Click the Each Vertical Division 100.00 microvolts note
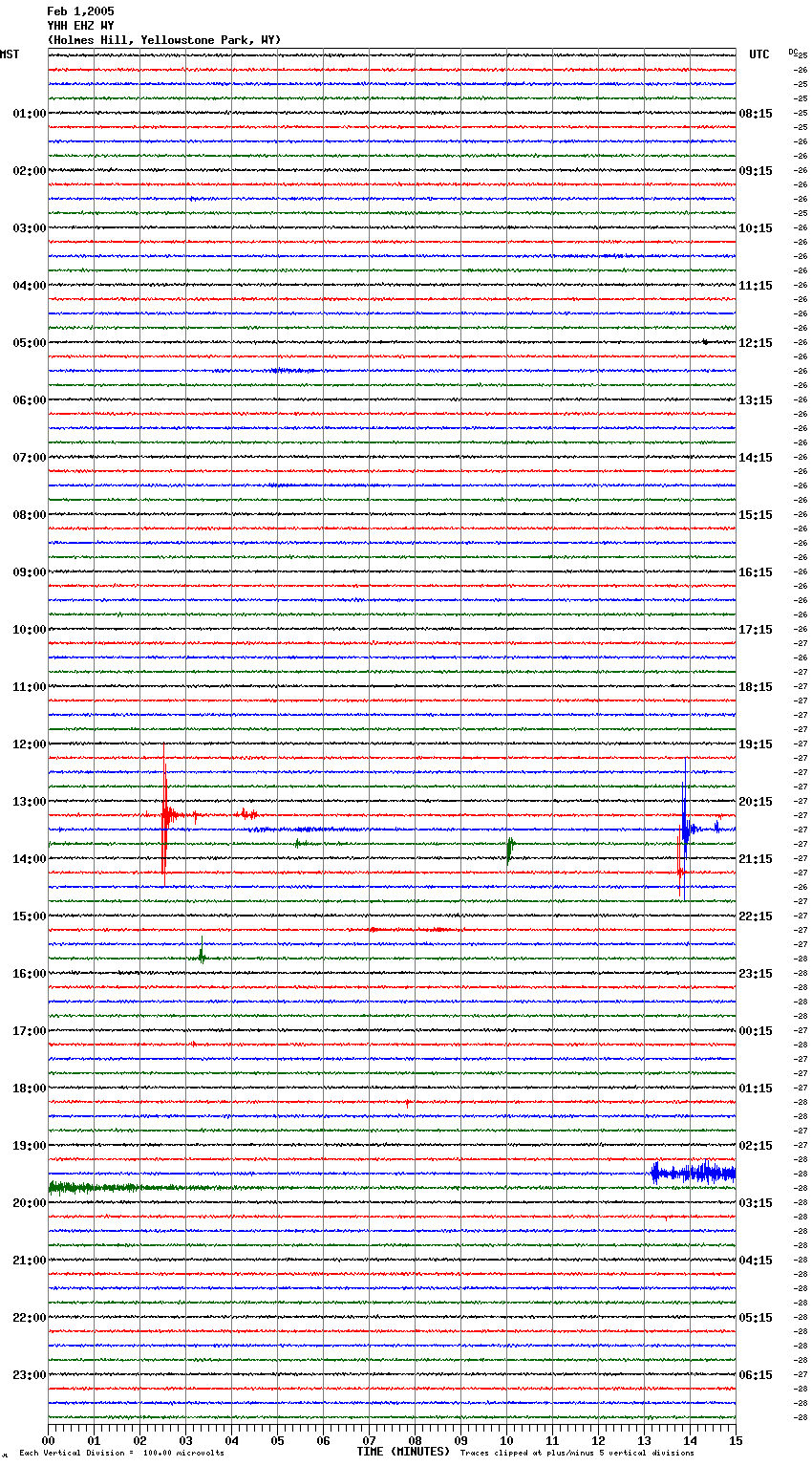The height and width of the screenshot is (1466, 812). point(121,1453)
